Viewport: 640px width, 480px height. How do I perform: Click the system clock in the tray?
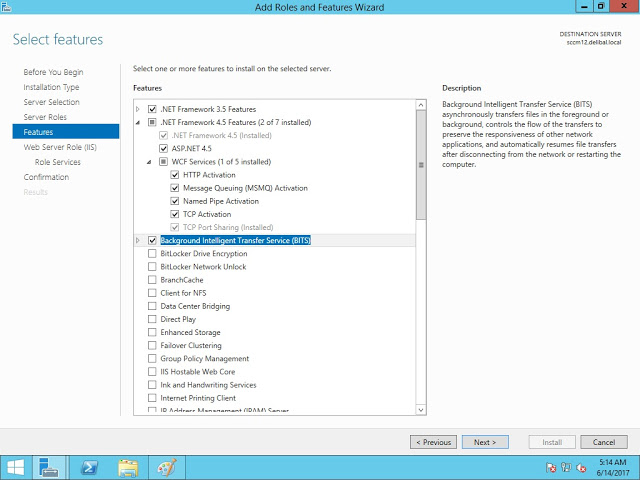[x=609, y=467]
